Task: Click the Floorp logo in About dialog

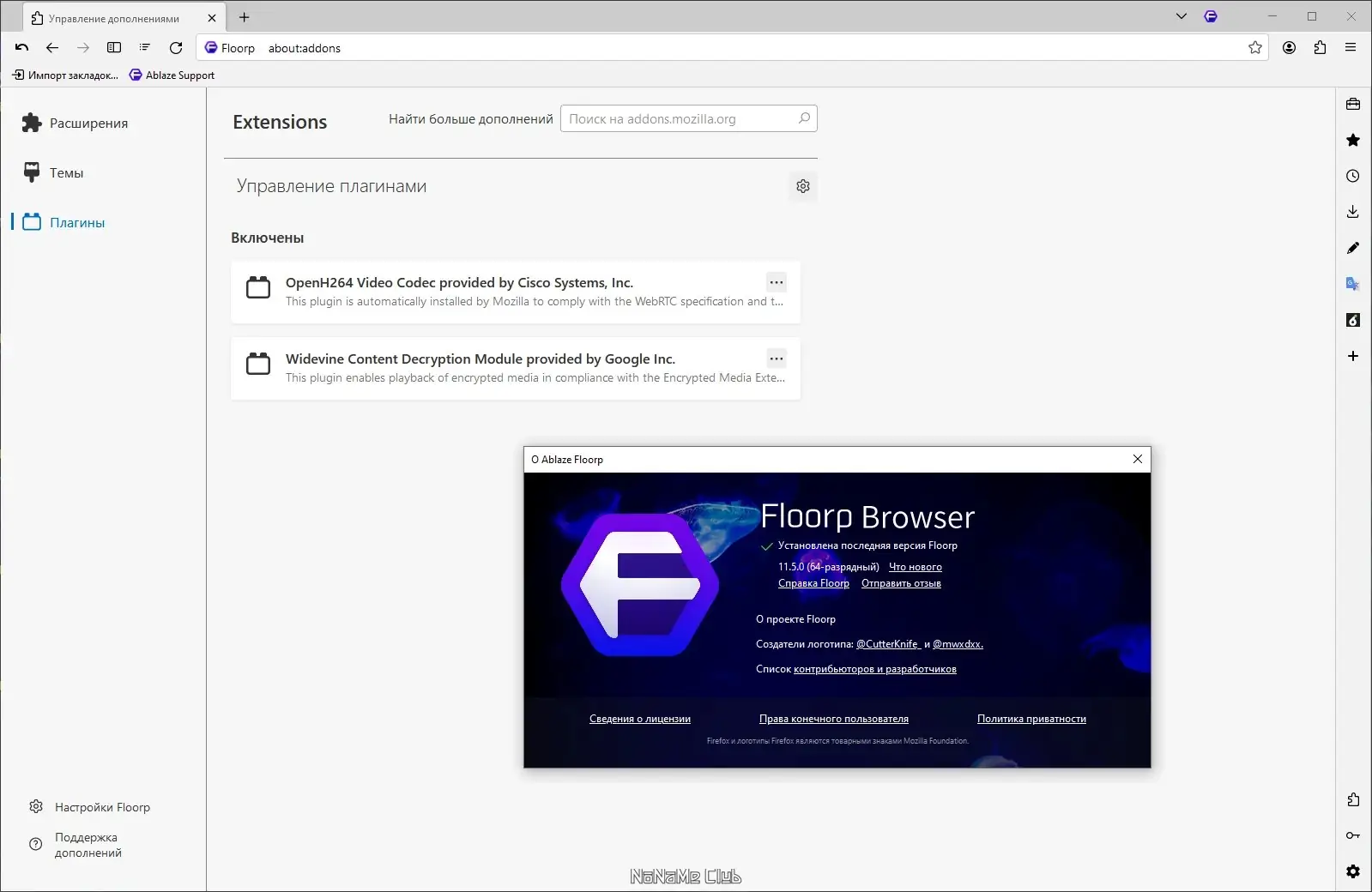Action: click(640, 585)
